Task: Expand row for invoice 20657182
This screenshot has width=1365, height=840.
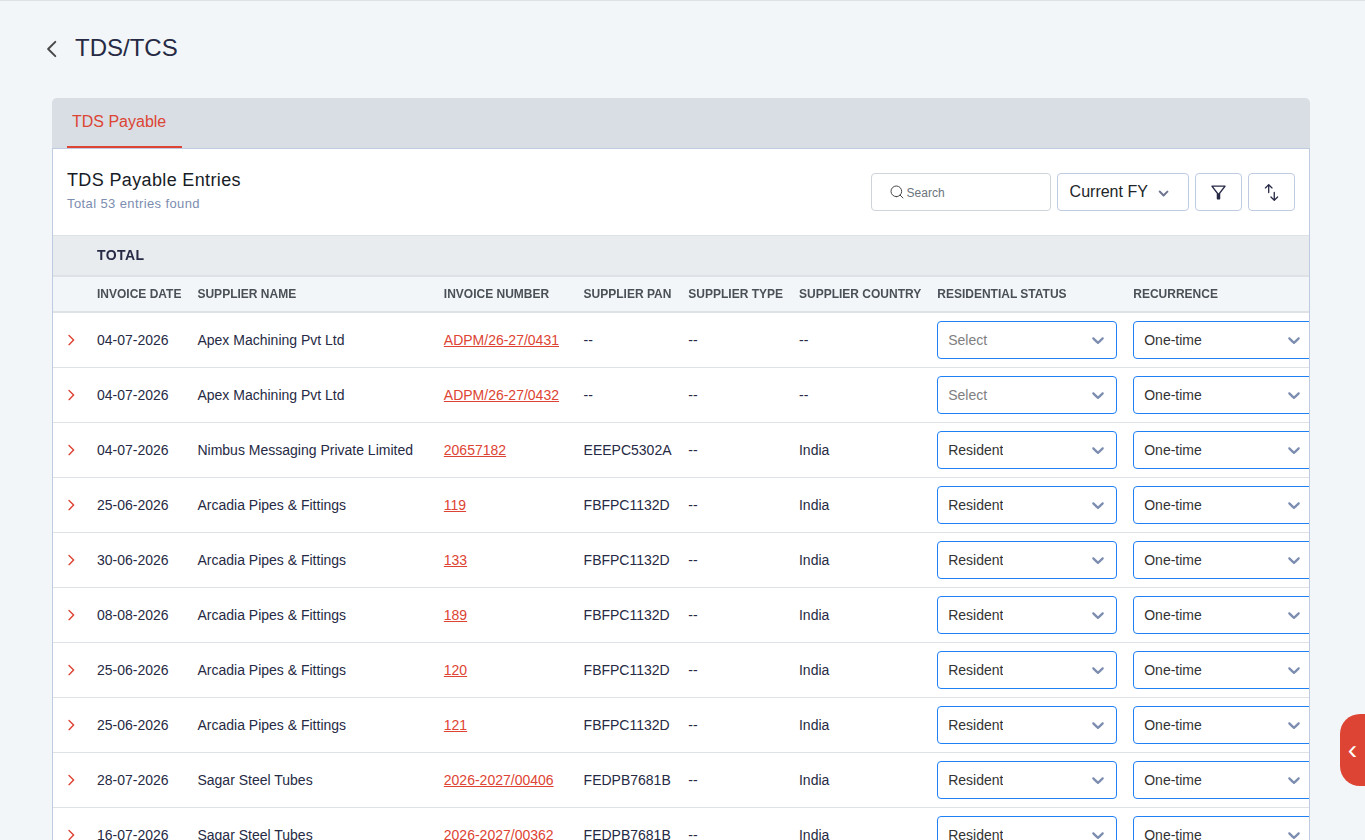Action: [x=71, y=450]
